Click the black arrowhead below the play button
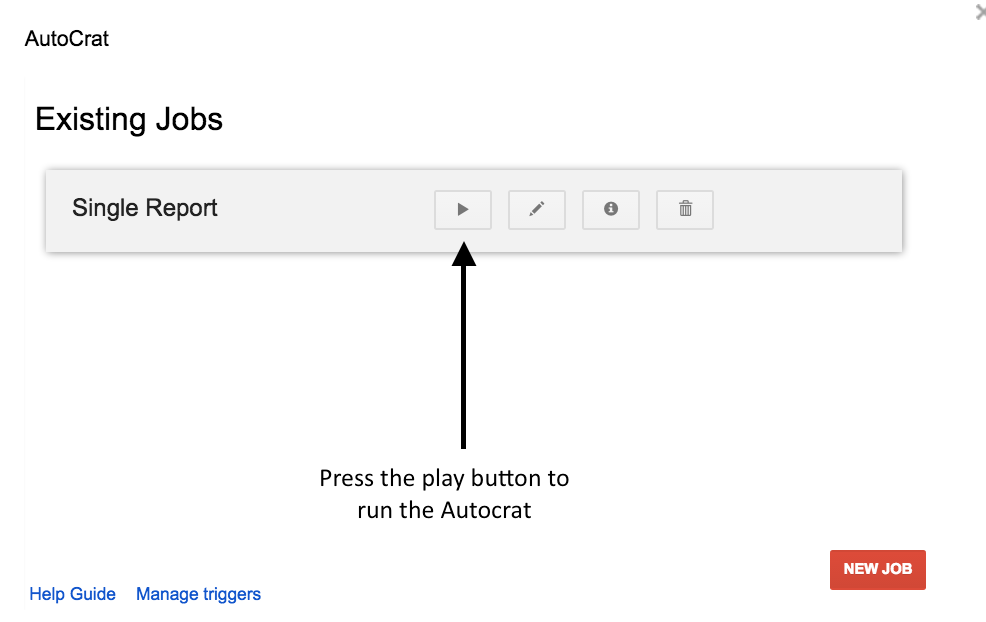Image resolution: width=986 pixels, height=622 pixels. pyautogui.click(x=463, y=254)
